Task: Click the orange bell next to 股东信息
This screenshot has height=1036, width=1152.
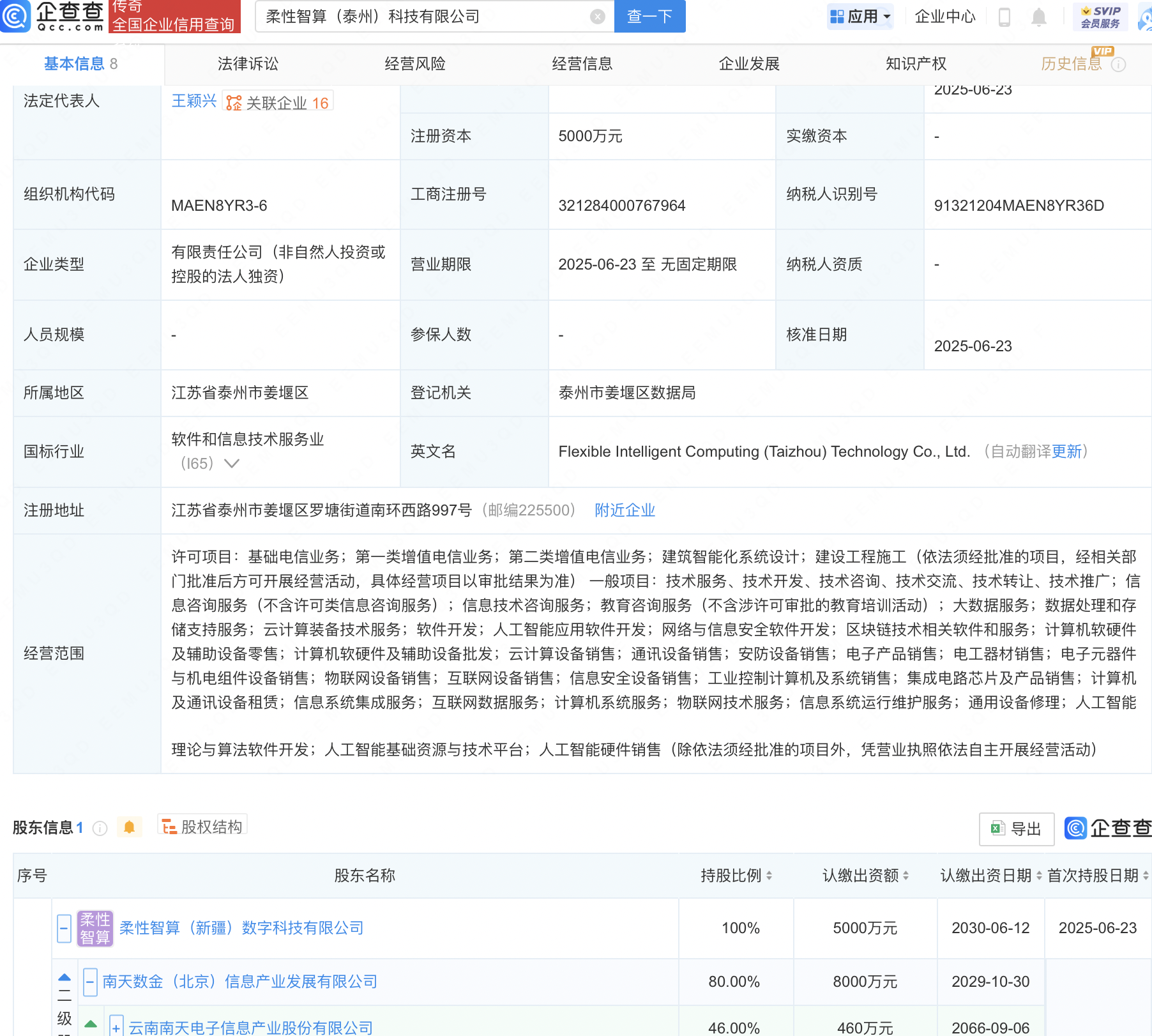Action: 129,828
